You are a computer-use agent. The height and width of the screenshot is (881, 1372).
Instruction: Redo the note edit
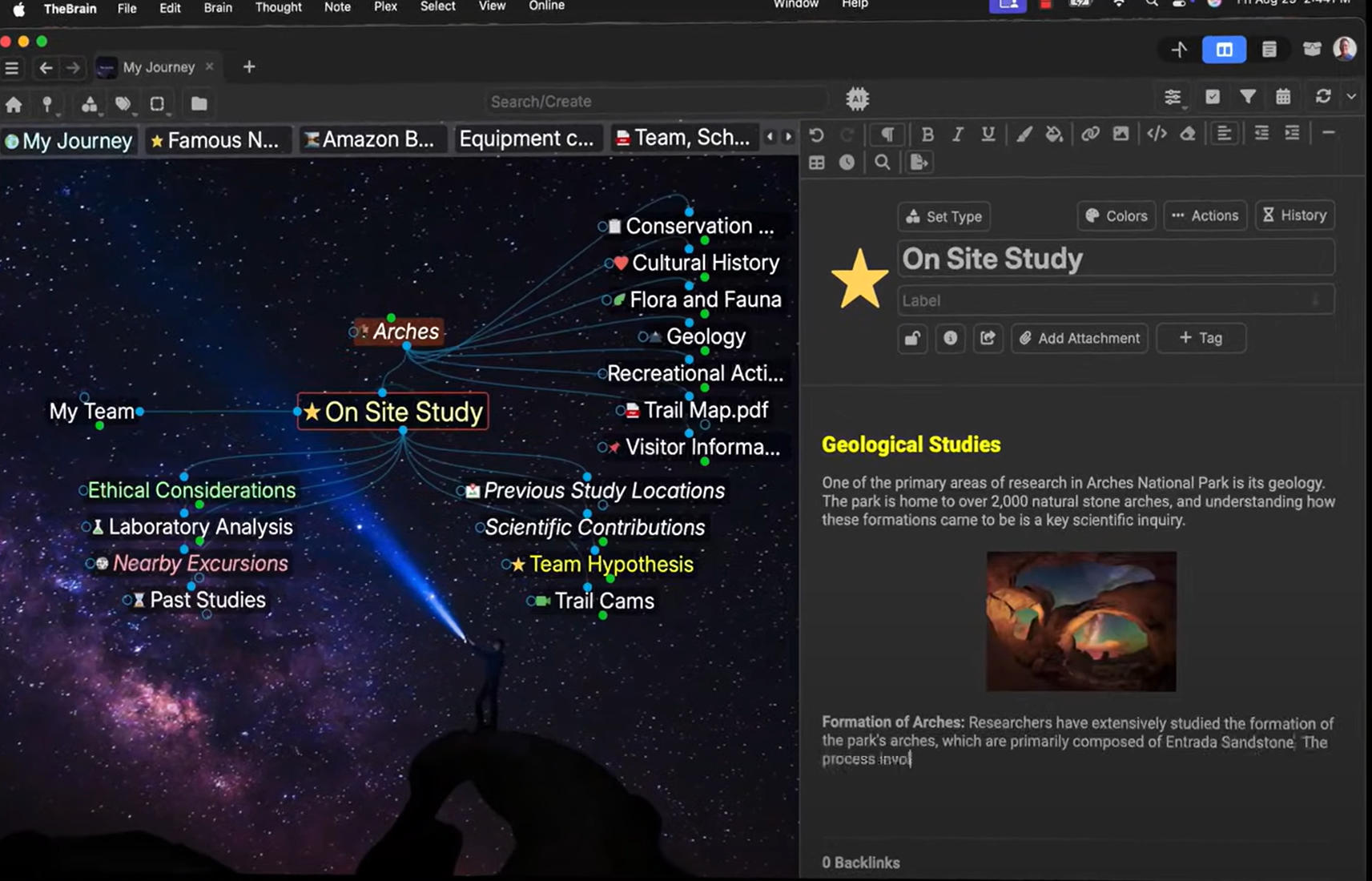(847, 135)
